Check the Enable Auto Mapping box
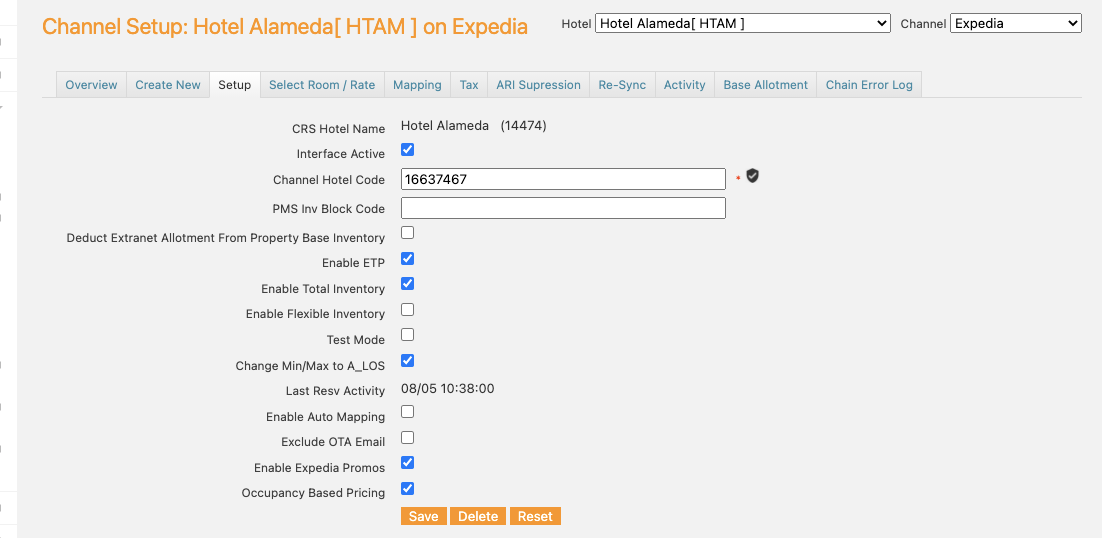1102x538 pixels. pos(408,412)
